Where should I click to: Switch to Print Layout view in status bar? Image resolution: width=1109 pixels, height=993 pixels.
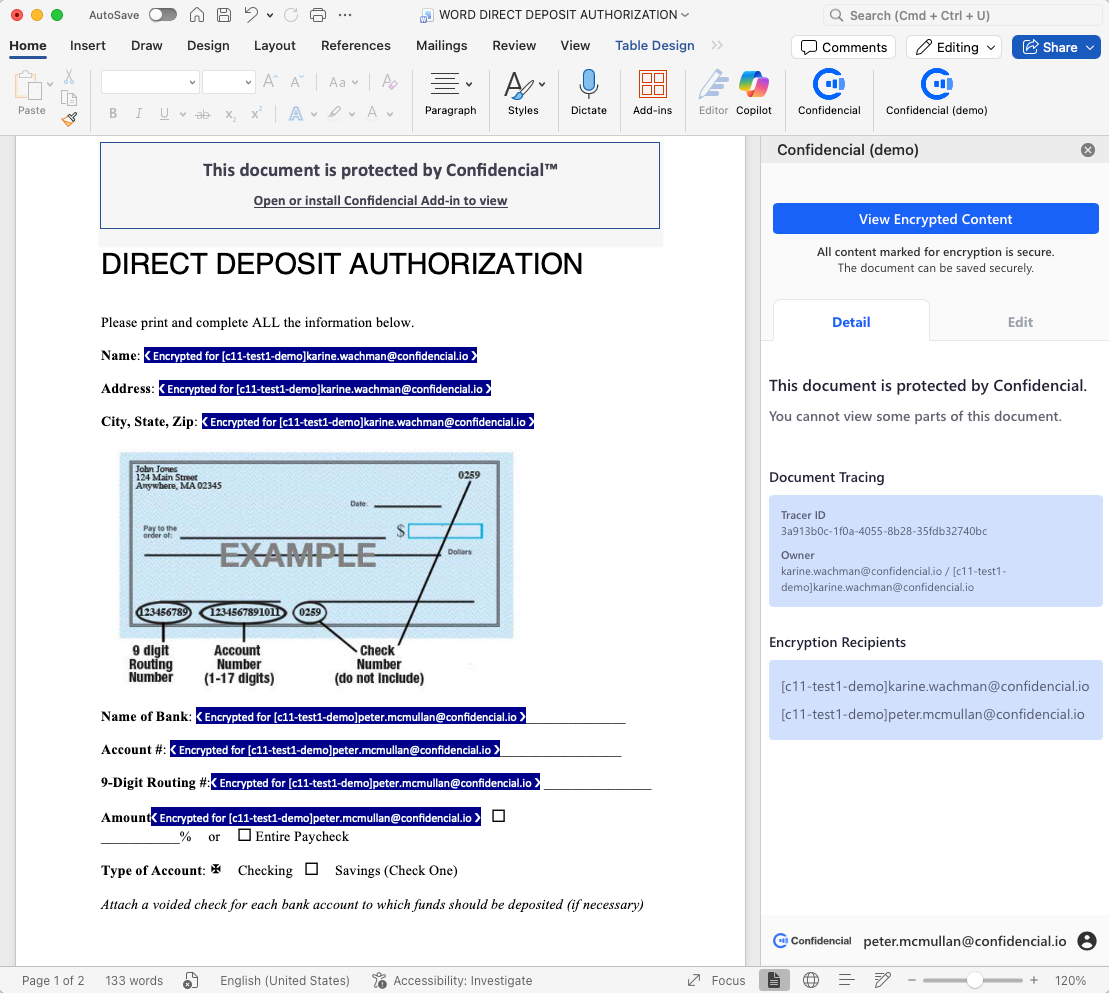tap(774, 980)
